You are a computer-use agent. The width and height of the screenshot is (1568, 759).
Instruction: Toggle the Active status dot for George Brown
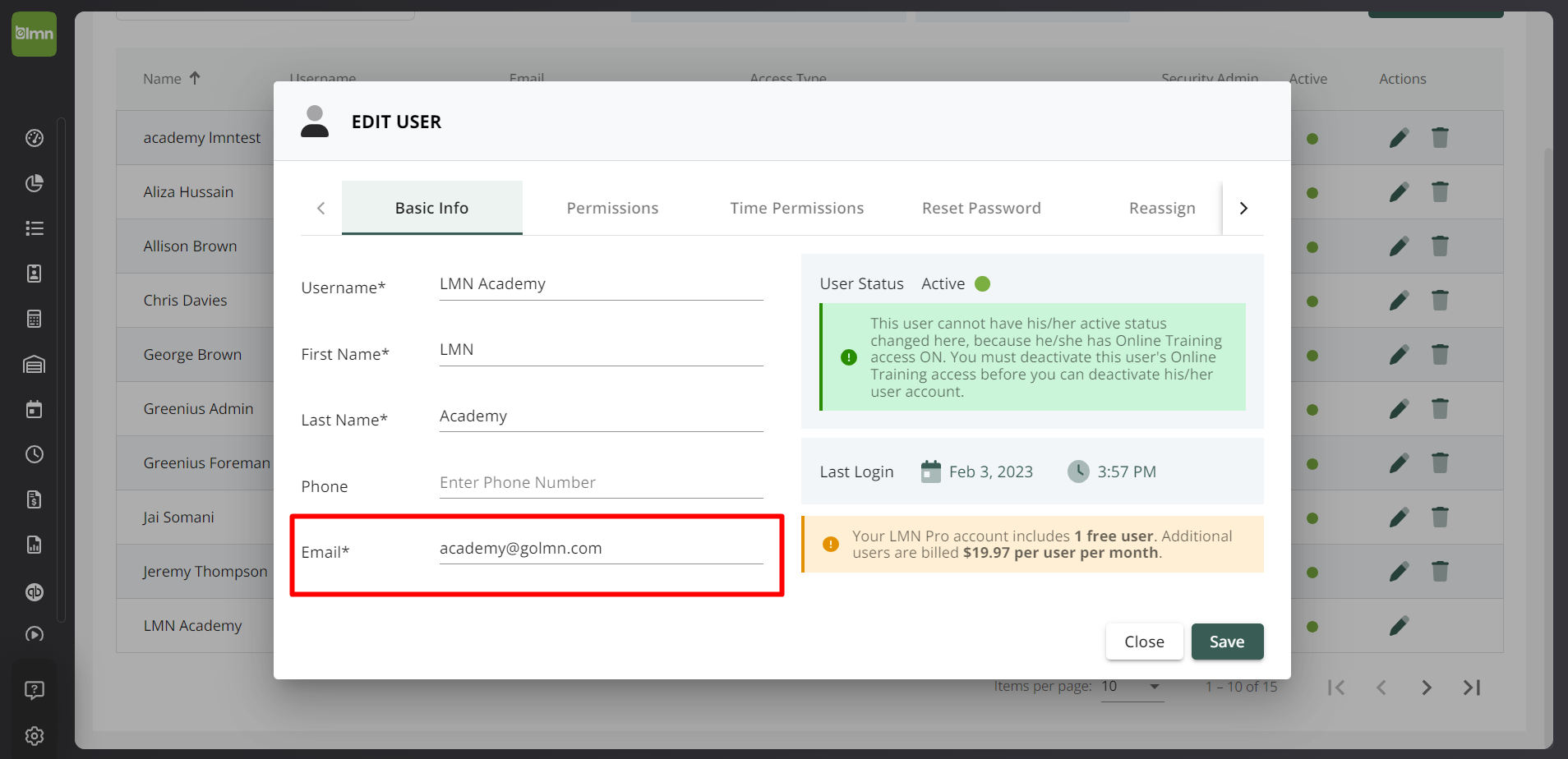tap(1312, 354)
